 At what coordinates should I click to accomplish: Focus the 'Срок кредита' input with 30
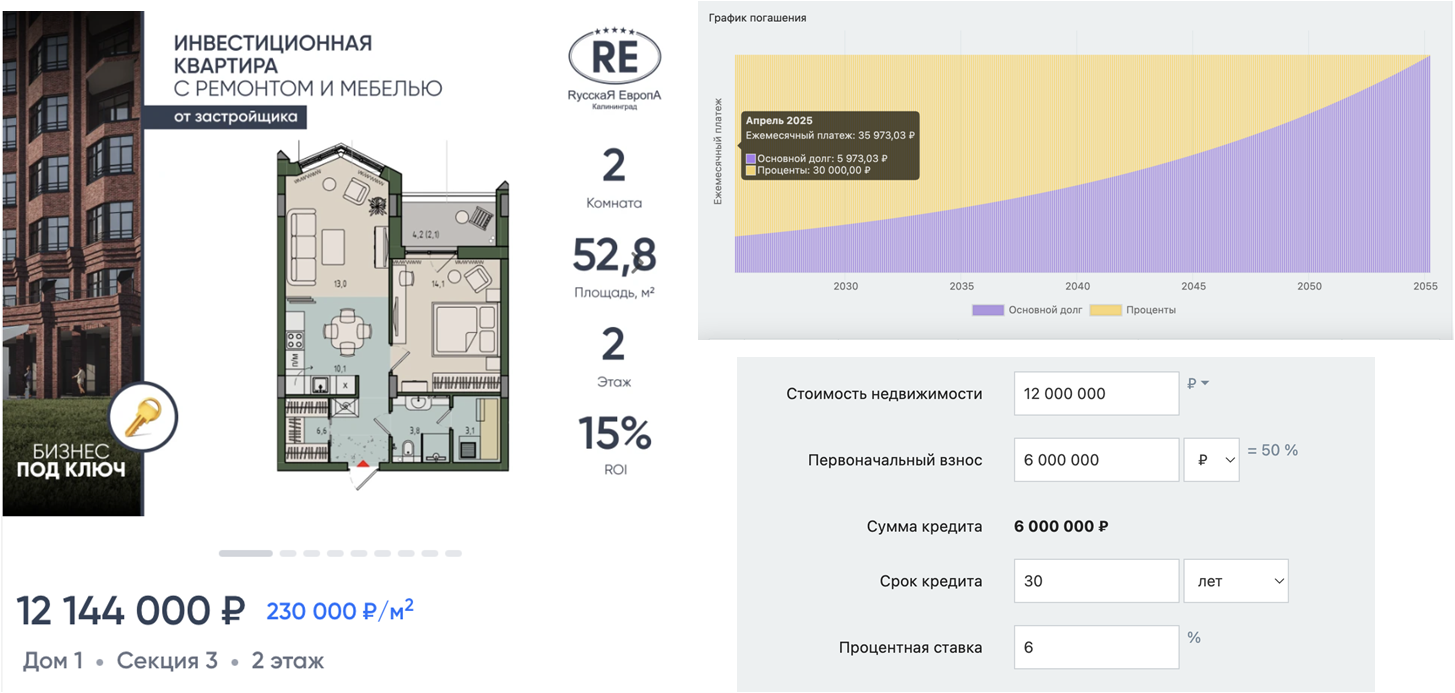pyautogui.click(x=1097, y=581)
